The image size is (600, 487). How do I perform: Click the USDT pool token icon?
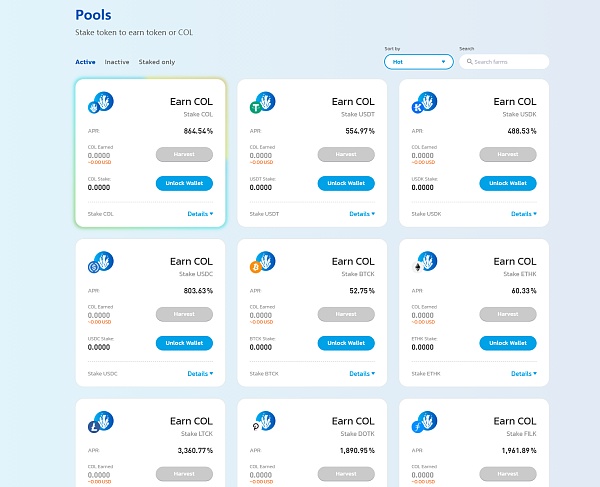[x=262, y=103]
